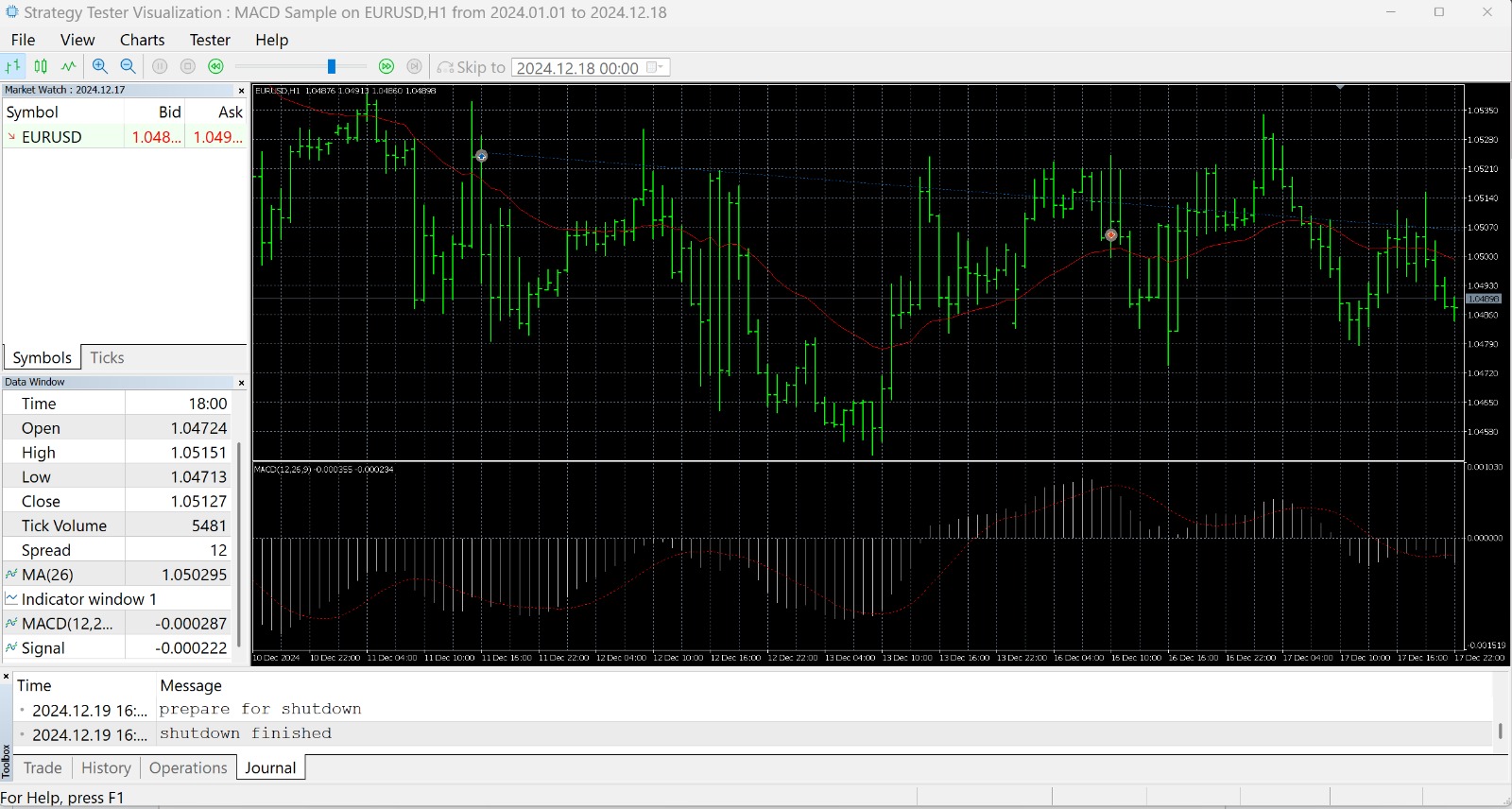Switch to the Ticks tab
The height and width of the screenshot is (809, 1512).
(x=107, y=357)
